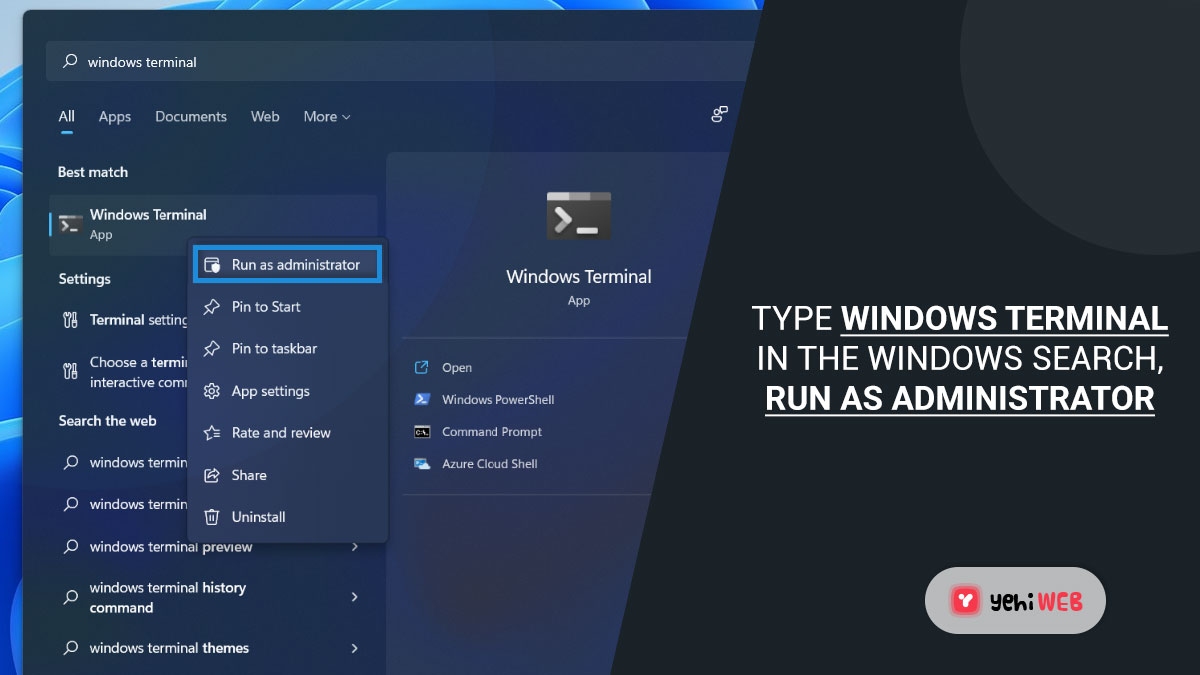Open Command Prompt from the options list

pyautogui.click(x=491, y=432)
